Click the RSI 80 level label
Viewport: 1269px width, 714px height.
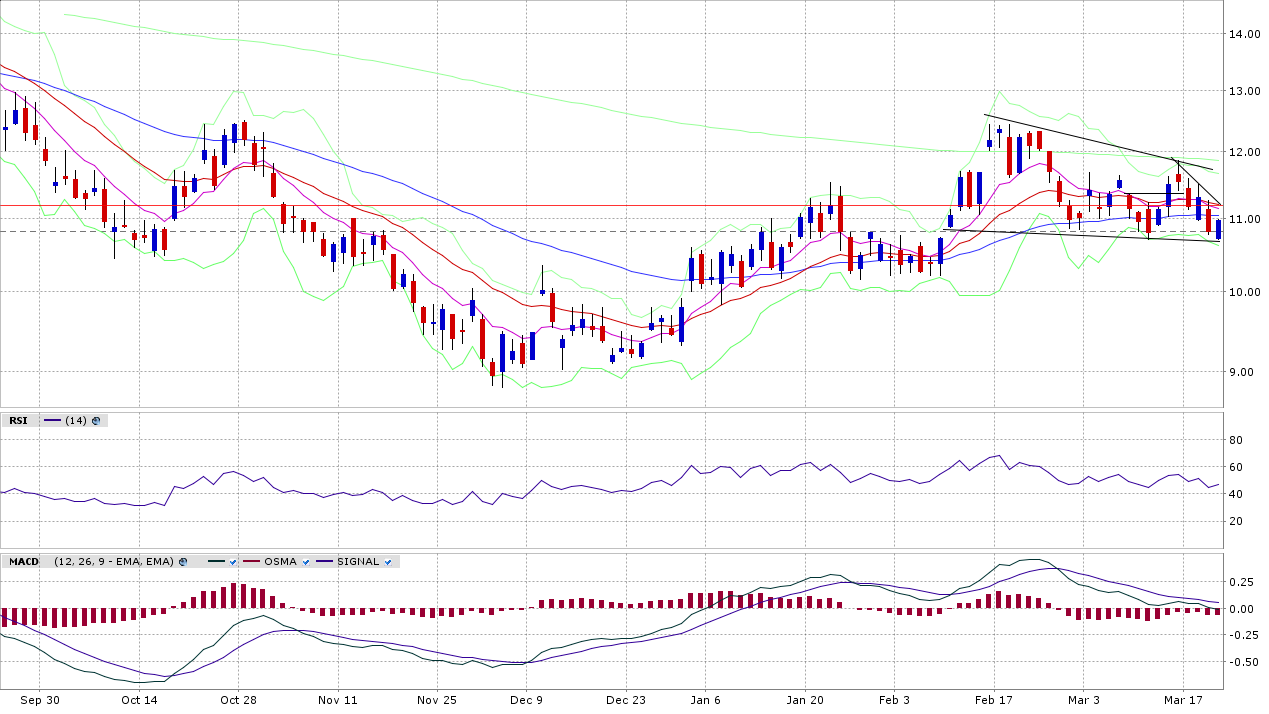(1236, 440)
